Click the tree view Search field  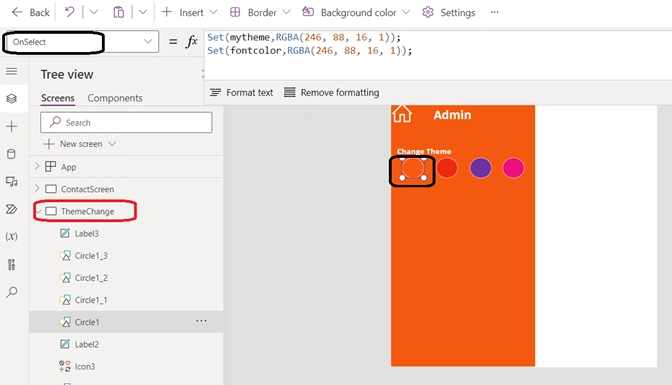[x=126, y=123]
